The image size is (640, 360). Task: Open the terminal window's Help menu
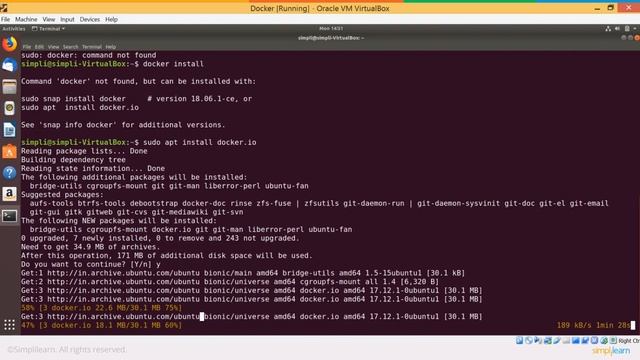coord(111,47)
